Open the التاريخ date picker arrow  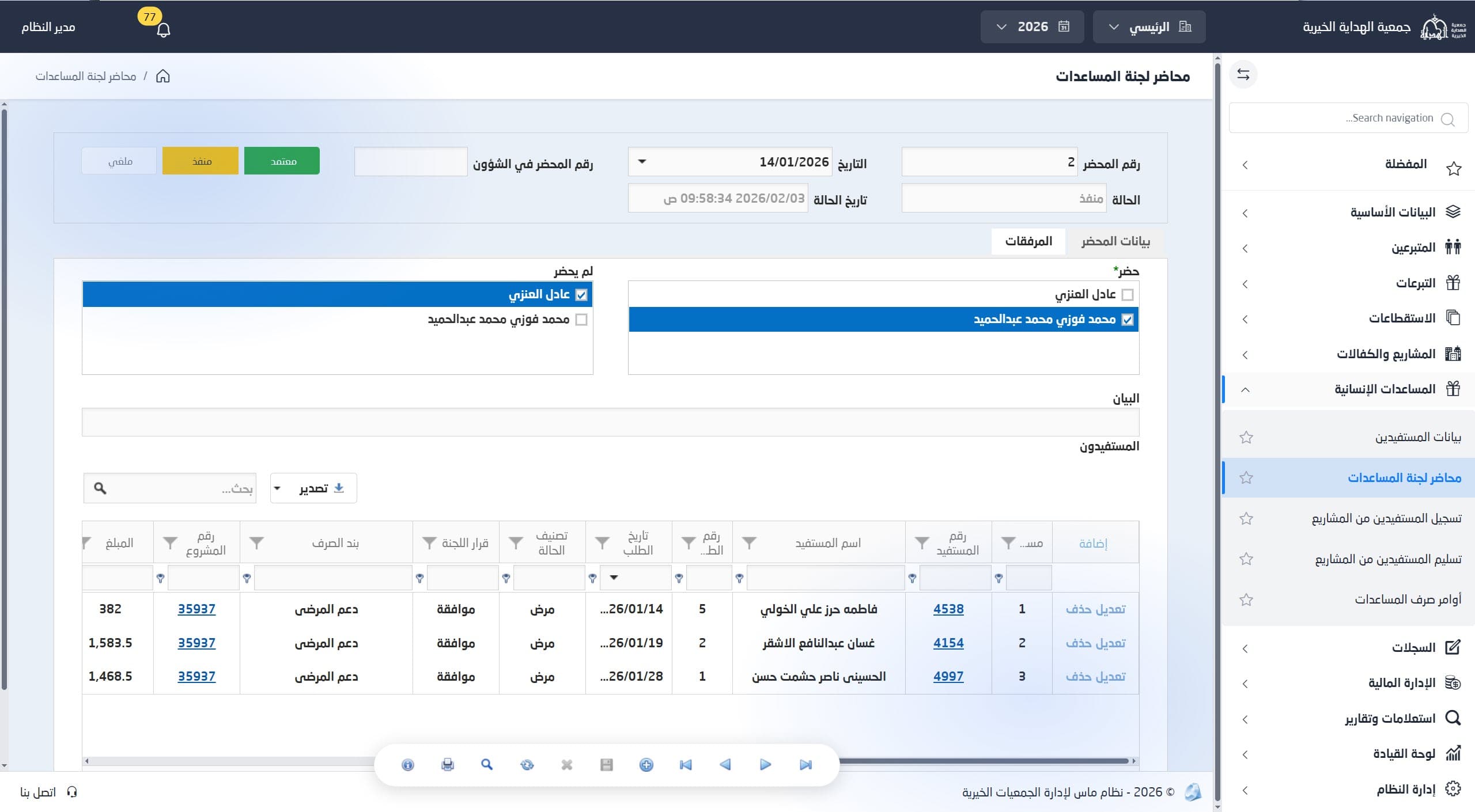pos(642,162)
